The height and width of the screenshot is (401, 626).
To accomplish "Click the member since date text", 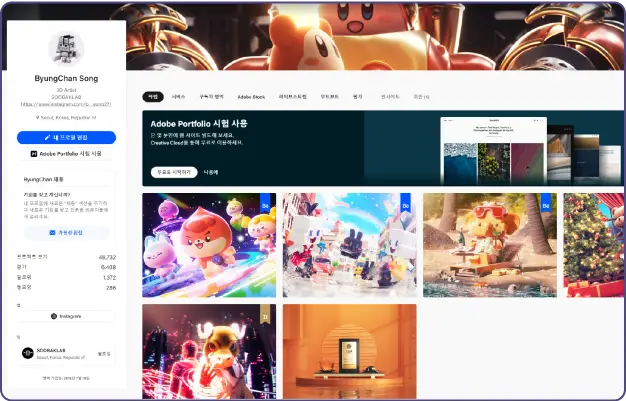I will click(66, 378).
